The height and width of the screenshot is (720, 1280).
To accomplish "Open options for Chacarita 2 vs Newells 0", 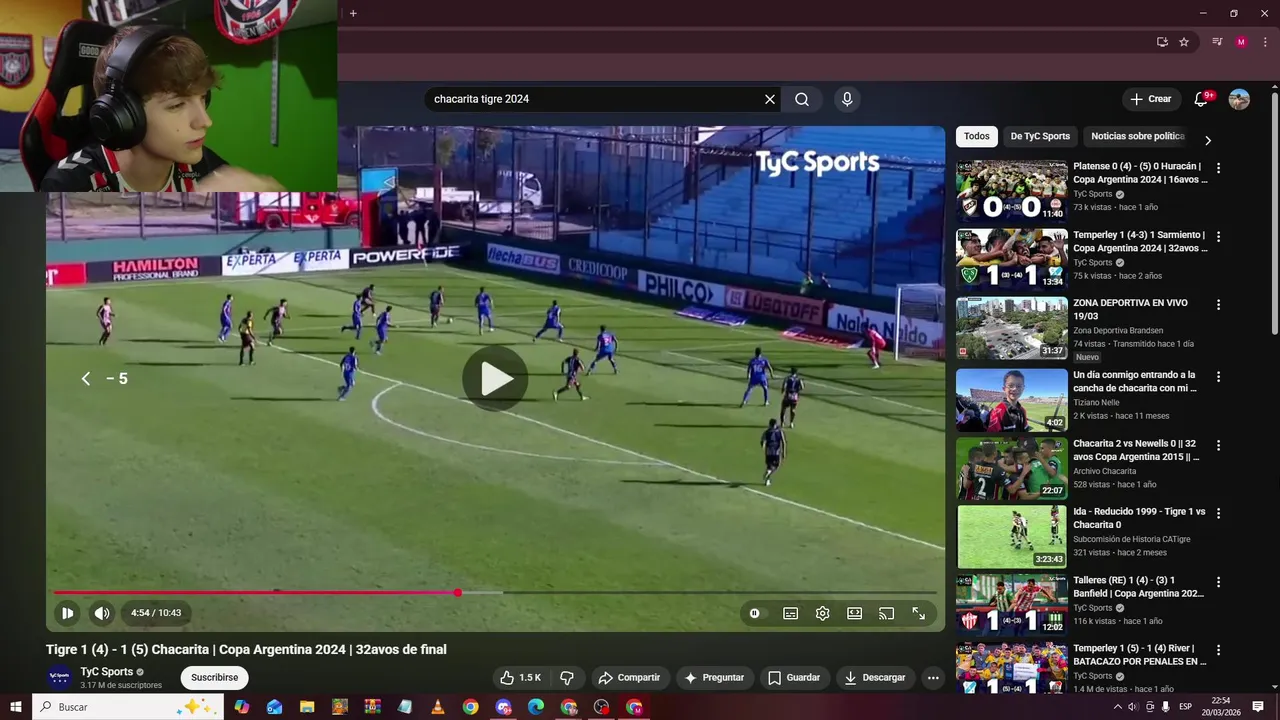I will point(1218,446).
